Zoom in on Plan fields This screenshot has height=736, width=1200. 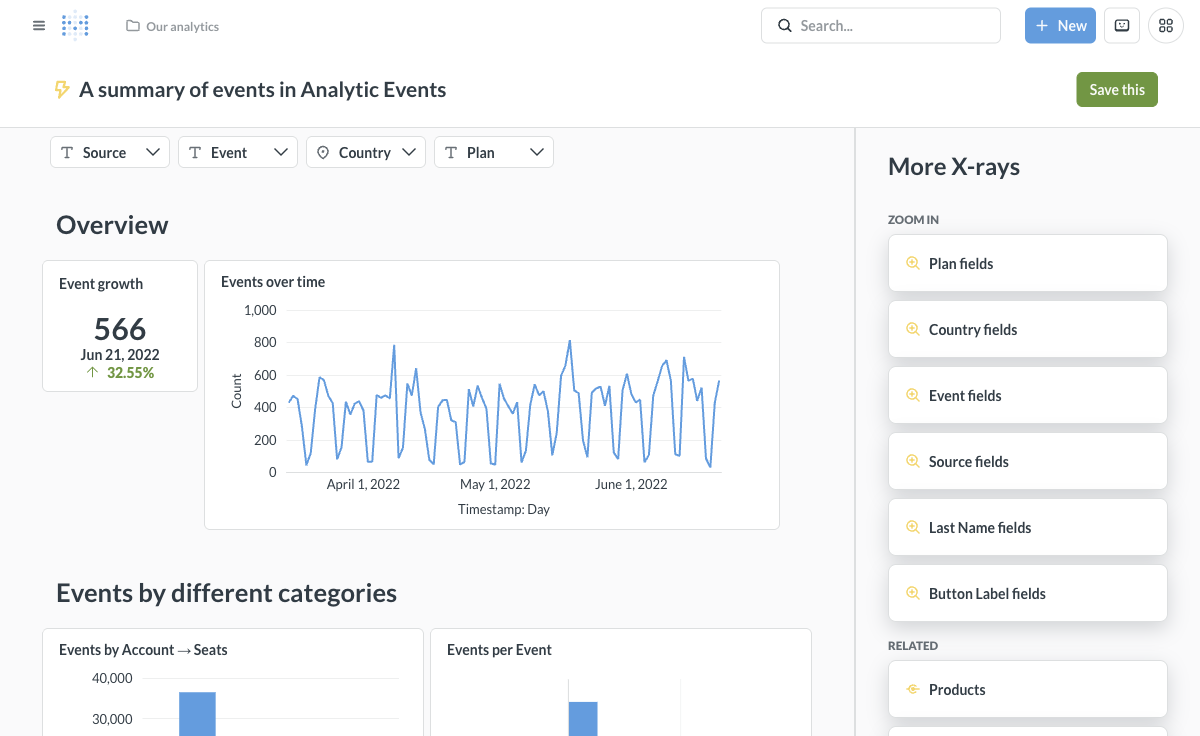(x=1028, y=263)
